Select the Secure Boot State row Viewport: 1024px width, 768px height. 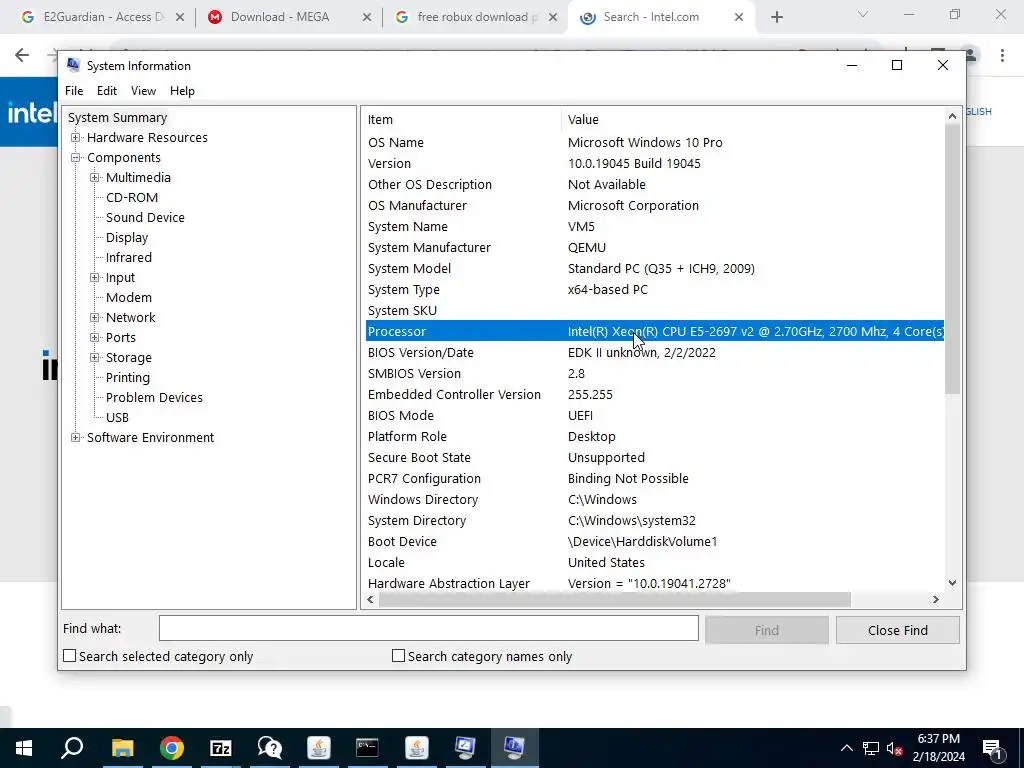click(x=654, y=457)
